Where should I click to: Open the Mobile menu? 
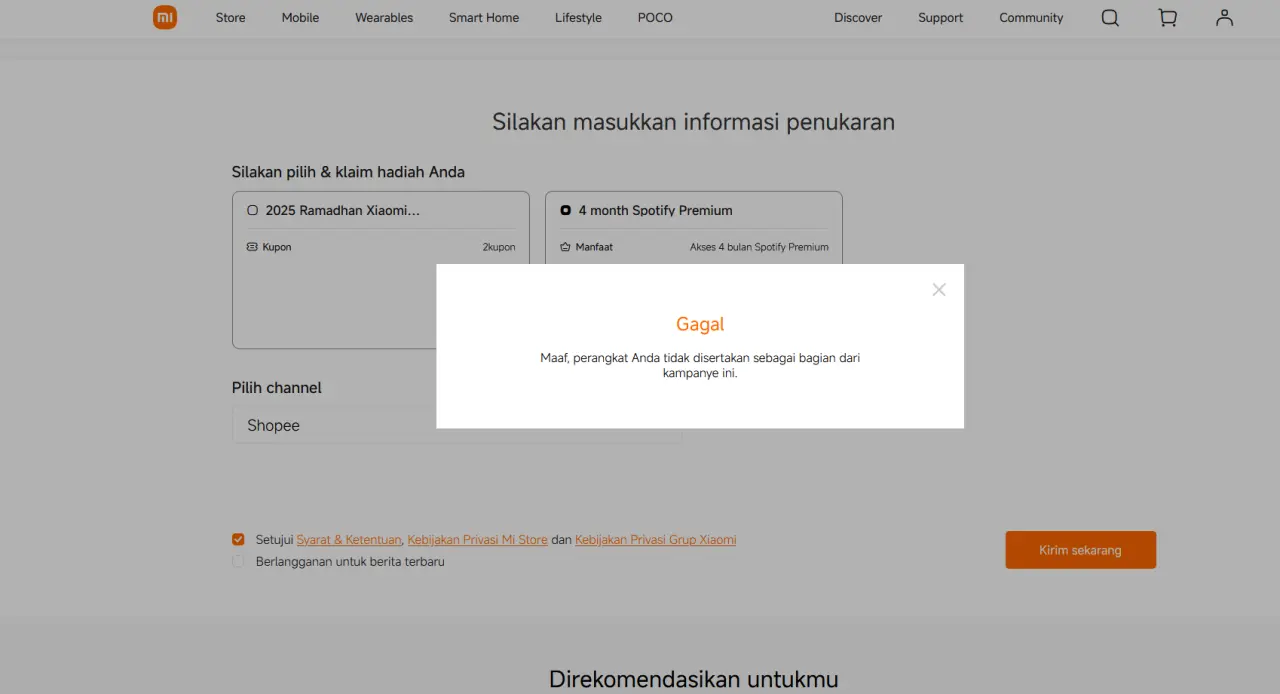tap(300, 17)
